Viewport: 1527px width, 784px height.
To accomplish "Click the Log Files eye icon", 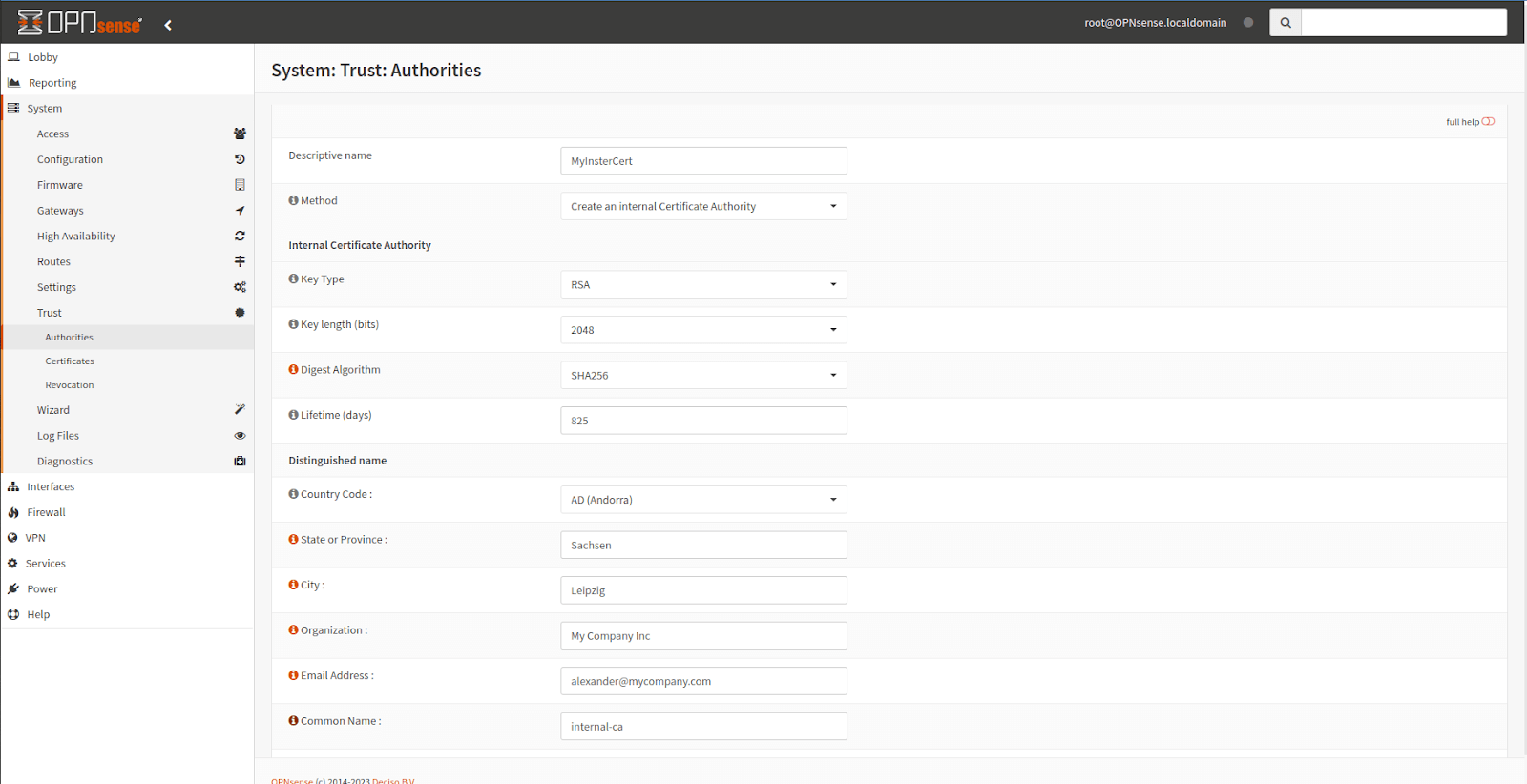I will (x=240, y=436).
